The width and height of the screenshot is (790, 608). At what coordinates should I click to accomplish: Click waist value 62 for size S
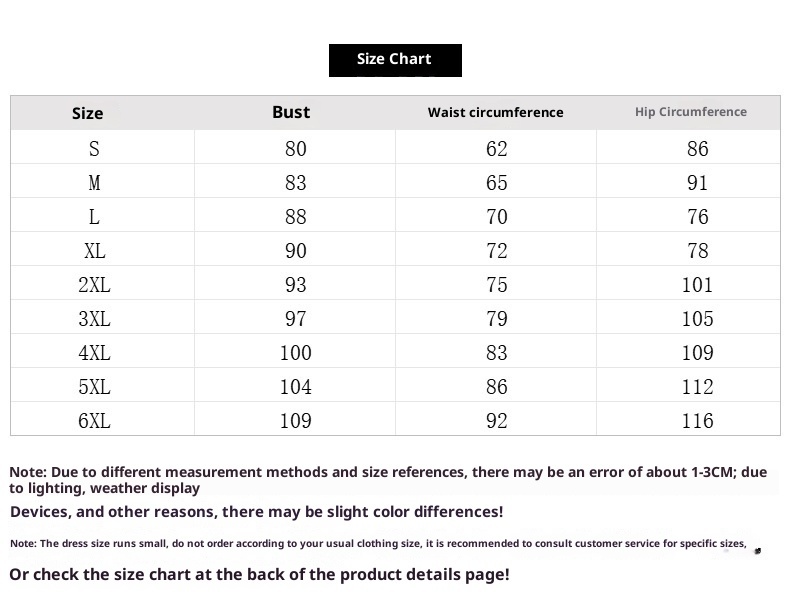click(496, 149)
